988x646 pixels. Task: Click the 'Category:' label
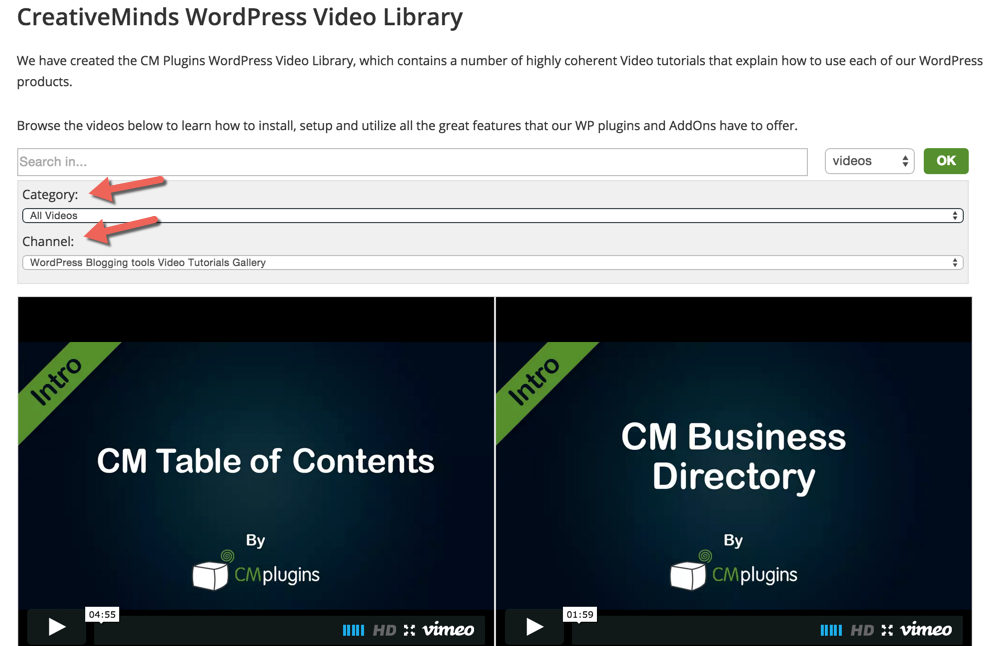click(50, 195)
